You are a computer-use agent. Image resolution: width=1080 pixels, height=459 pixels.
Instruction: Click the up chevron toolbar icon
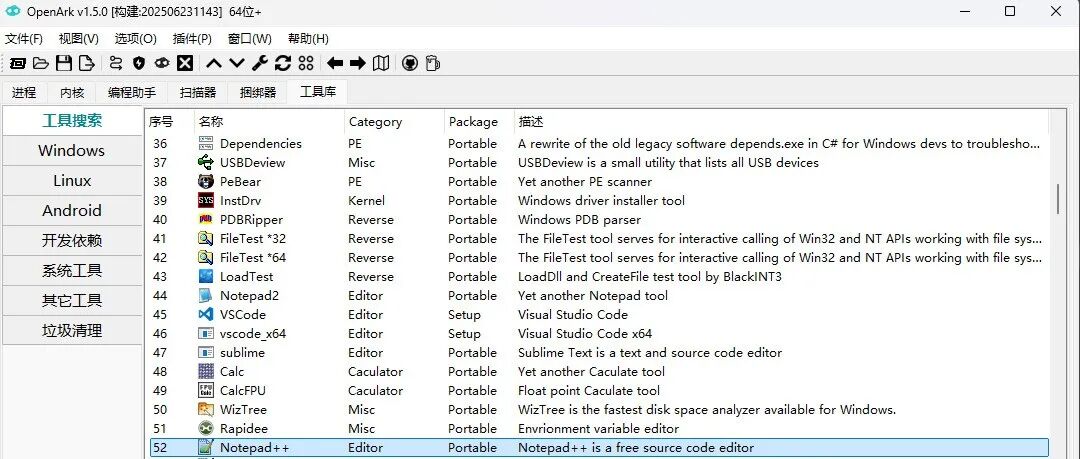(214, 63)
